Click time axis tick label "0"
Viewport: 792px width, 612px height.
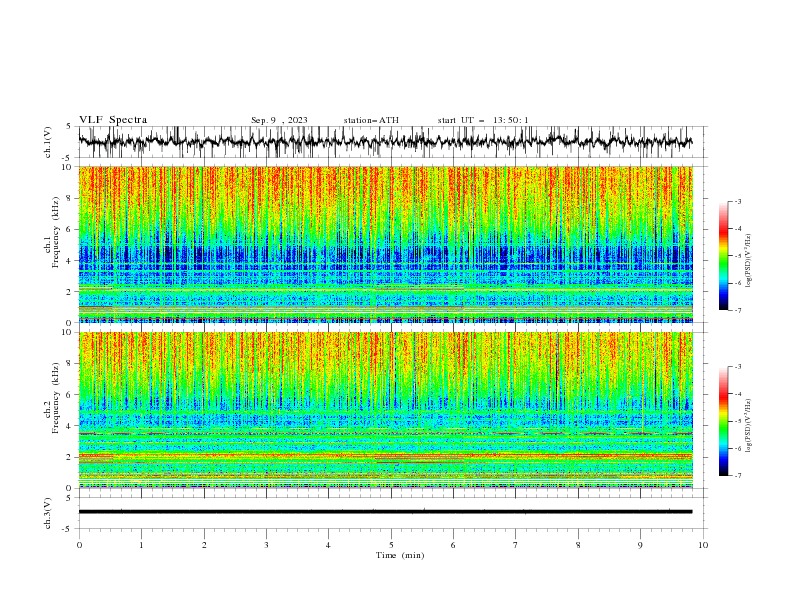coord(79,545)
